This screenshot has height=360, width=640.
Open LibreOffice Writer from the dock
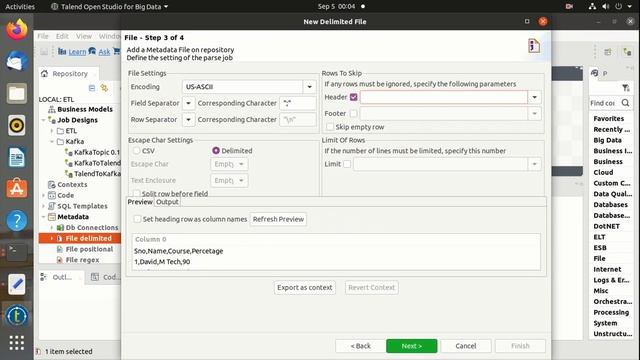coord(17,157)
